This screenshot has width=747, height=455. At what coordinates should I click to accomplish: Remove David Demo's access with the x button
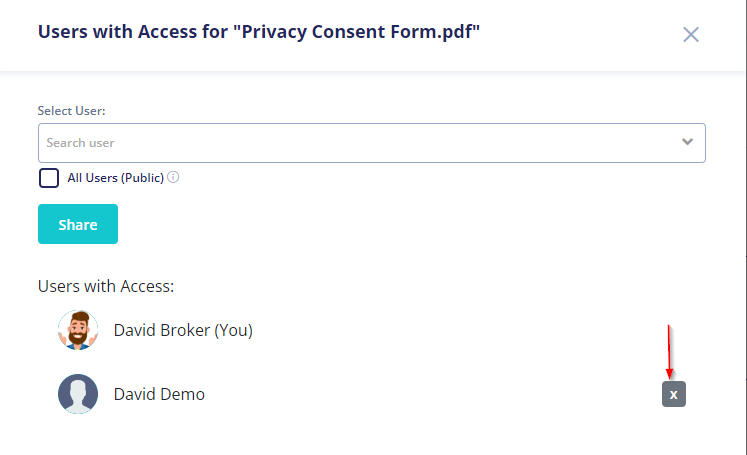[x=674, y=394]
